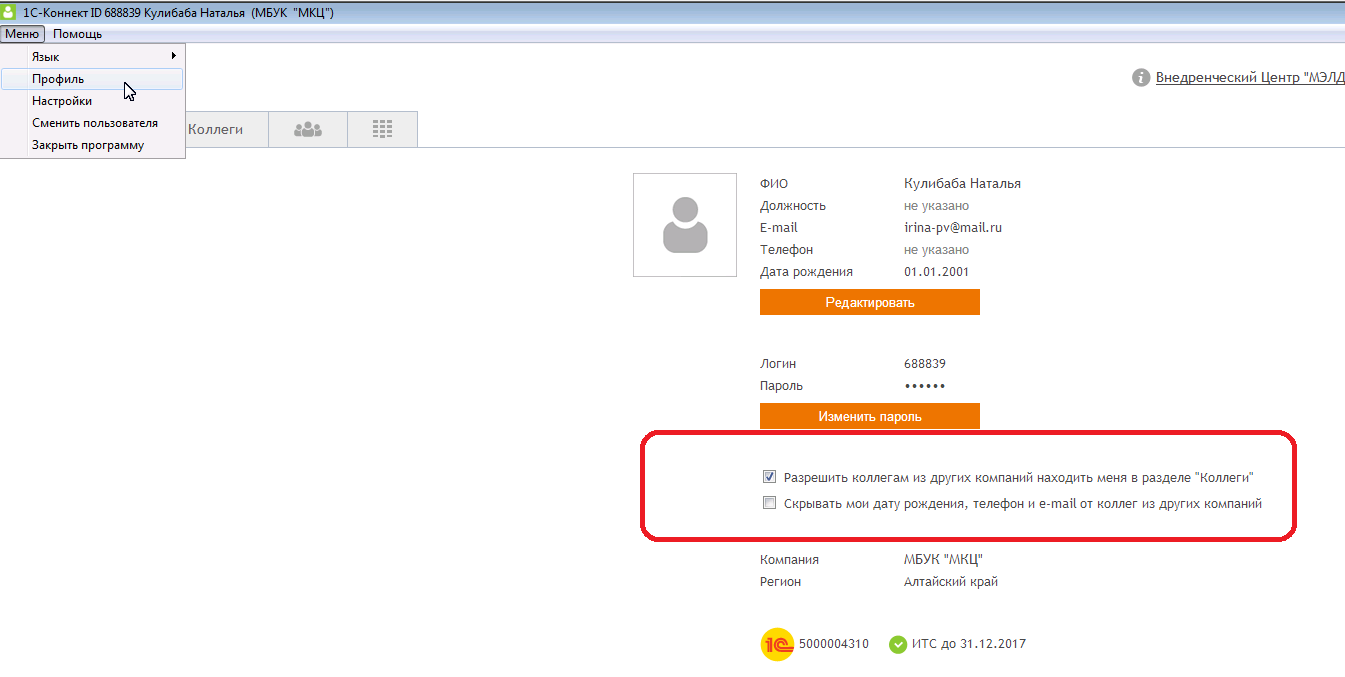Click the ИТС до 31.12.2017 text
Screen dimensions: 1345x677
coord(969,644)
